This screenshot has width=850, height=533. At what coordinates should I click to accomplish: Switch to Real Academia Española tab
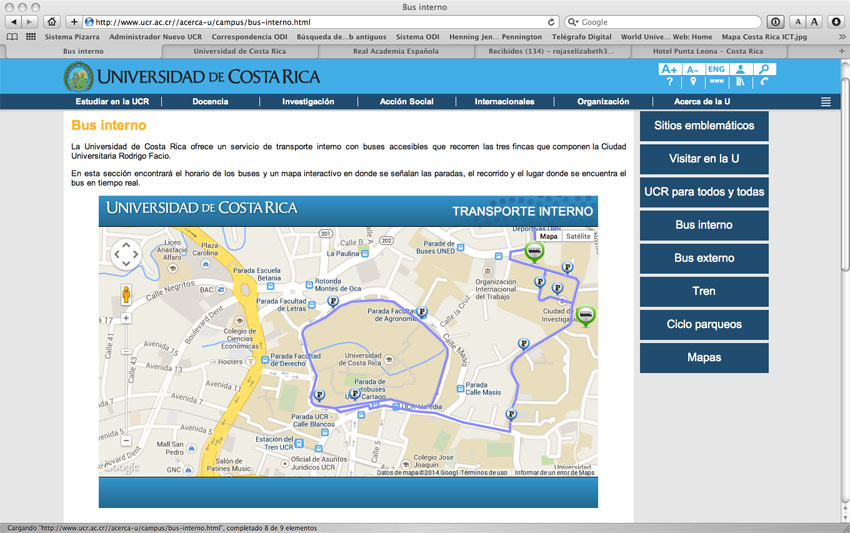coord(396,51)
